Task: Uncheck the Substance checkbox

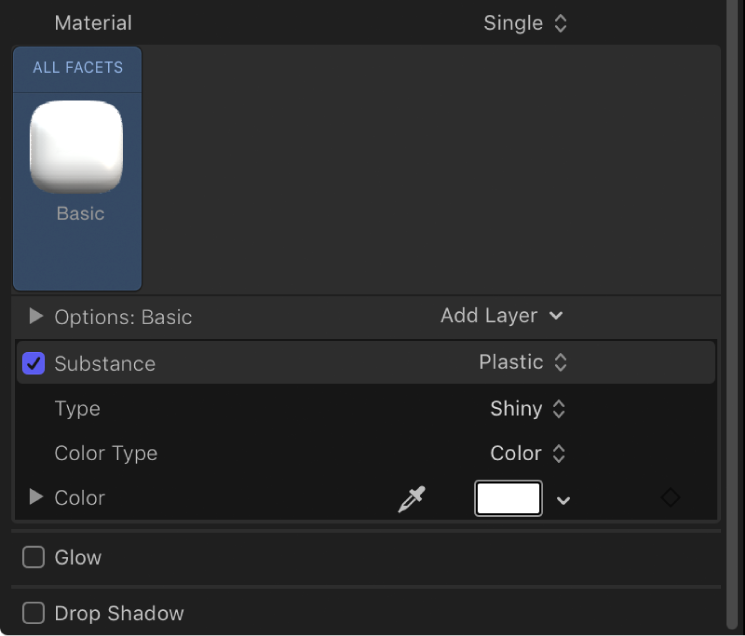Action: 34,363
